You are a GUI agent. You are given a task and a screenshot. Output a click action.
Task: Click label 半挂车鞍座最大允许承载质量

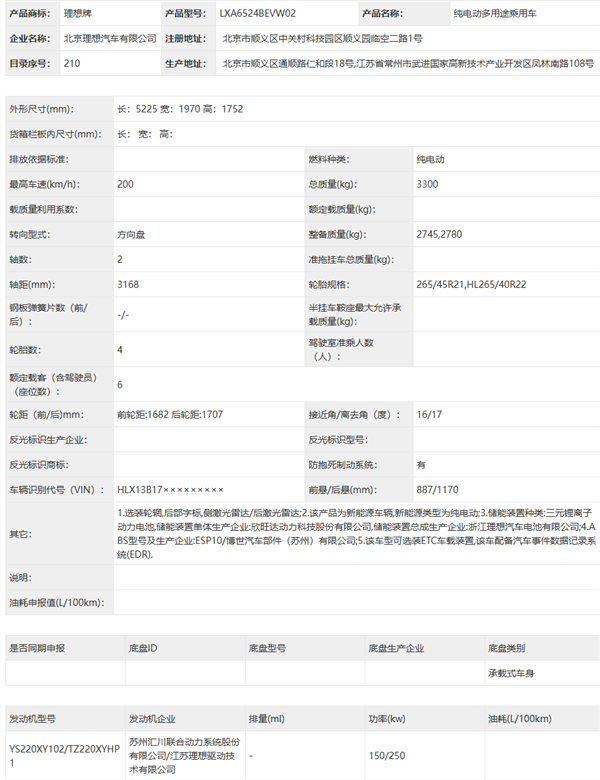[x=355, y=314]
